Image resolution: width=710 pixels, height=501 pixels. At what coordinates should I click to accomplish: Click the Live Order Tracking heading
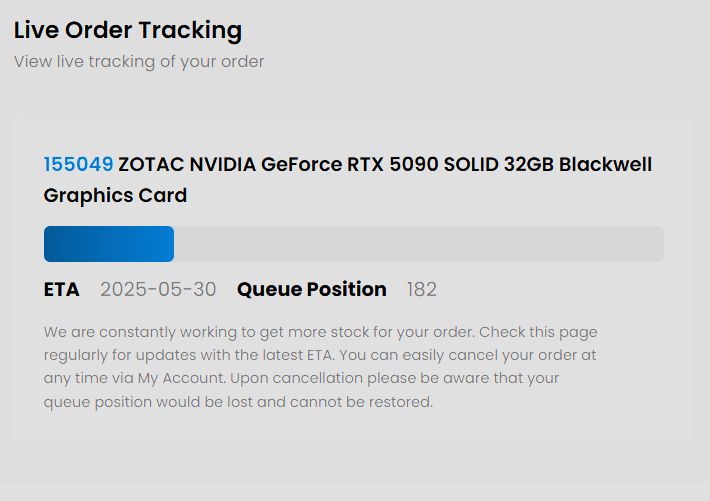pyautogui.click(x=127, y=30)
